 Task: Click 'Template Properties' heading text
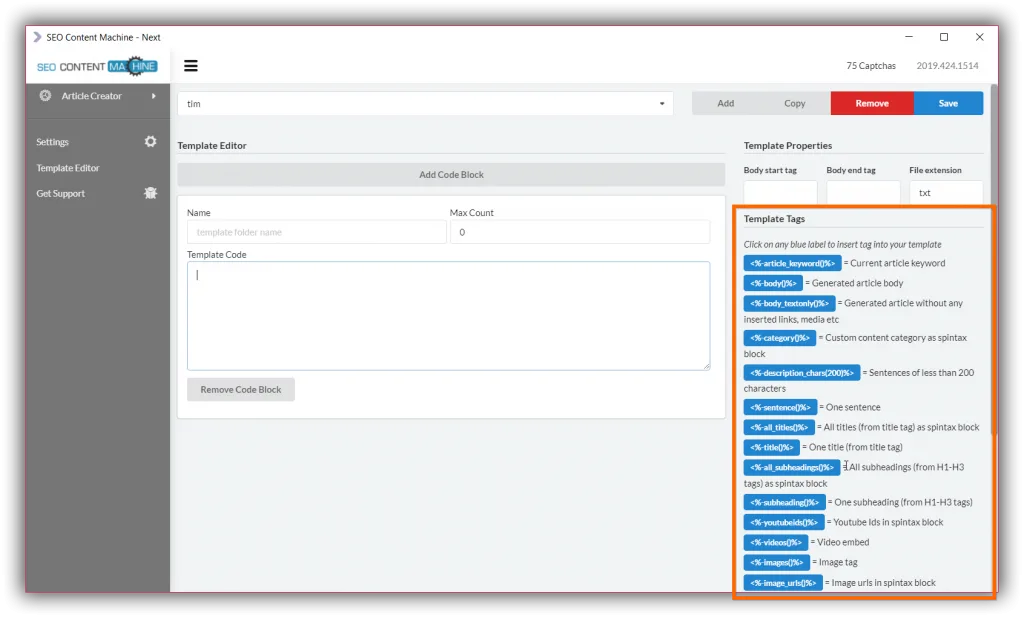788,146
